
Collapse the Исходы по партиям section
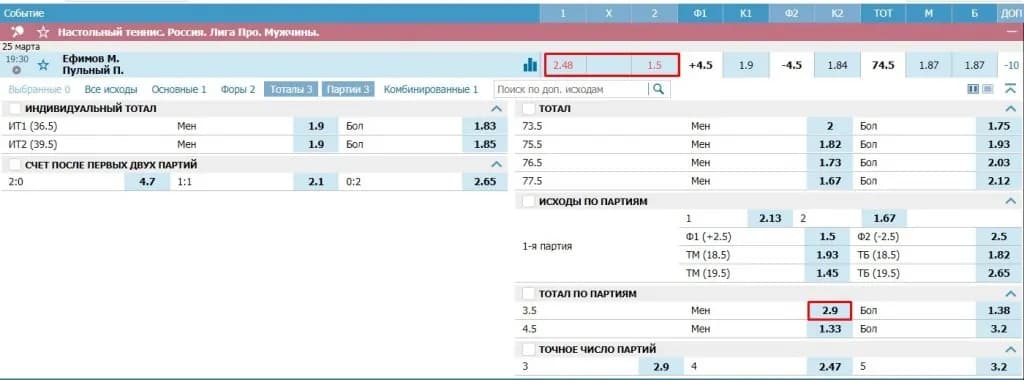[1011, 201]
